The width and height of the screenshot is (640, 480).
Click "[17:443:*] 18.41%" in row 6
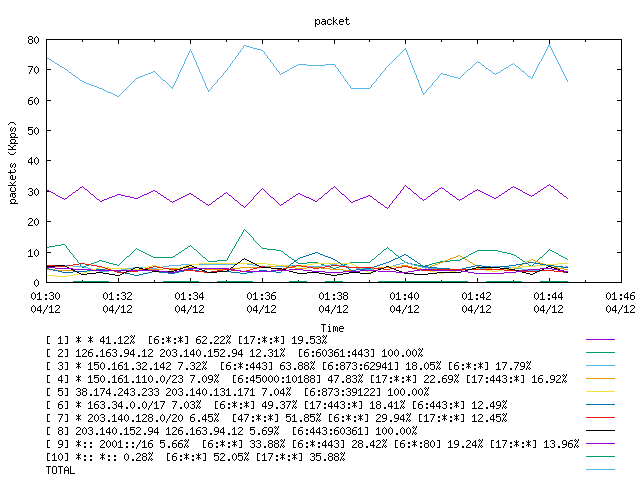click(x=354, y=405)
